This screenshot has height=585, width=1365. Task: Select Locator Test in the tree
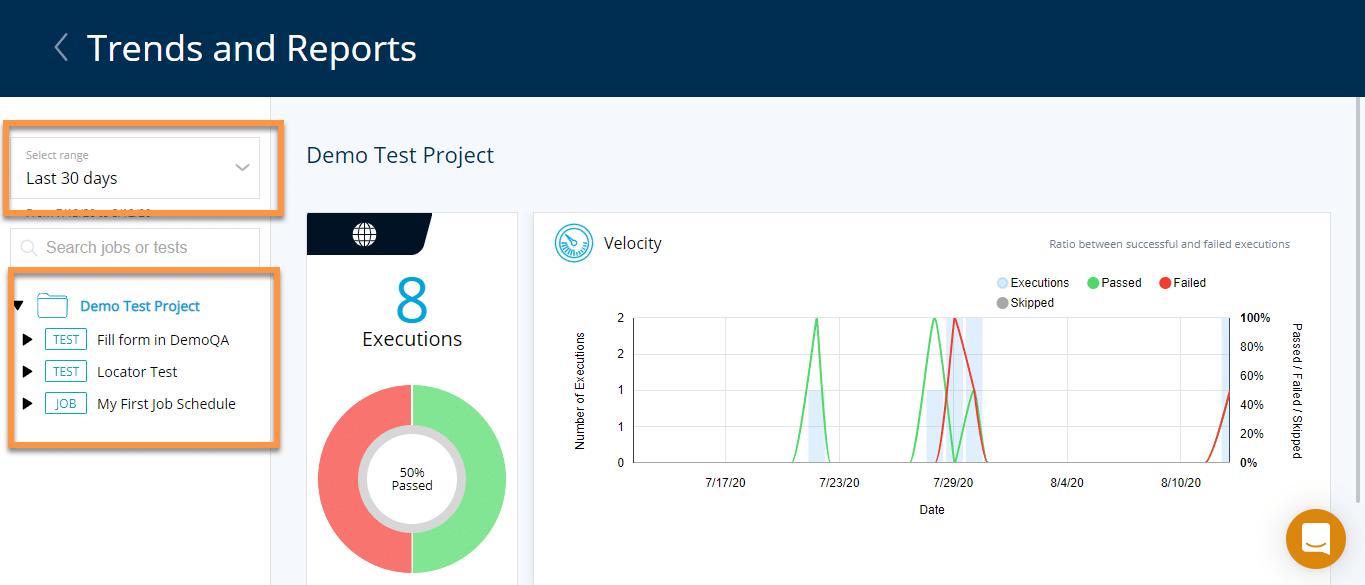click(137, 372)
